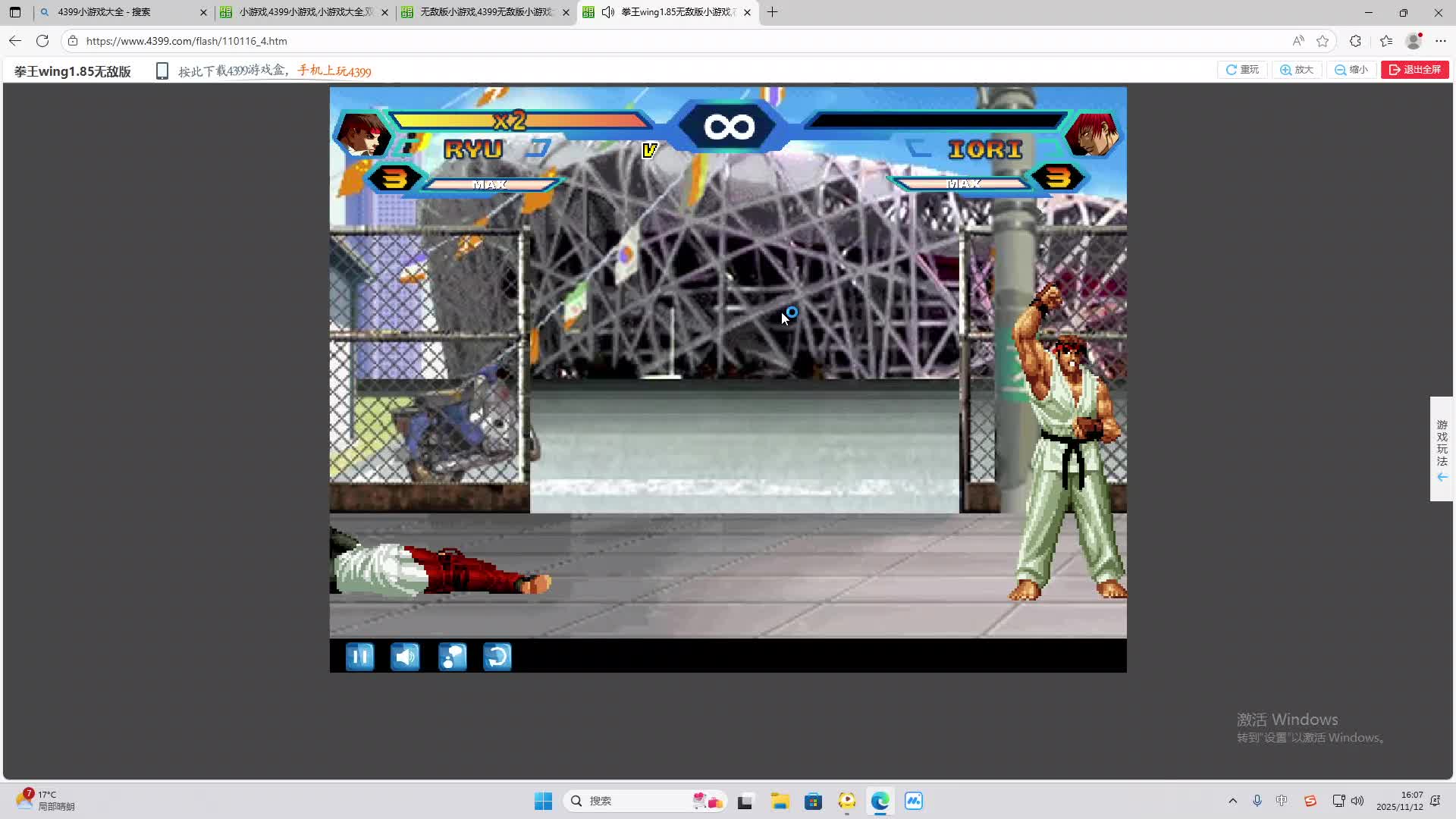1456x819 pixels.
Task: Click the game restart arrow icon
Action: 497,657
